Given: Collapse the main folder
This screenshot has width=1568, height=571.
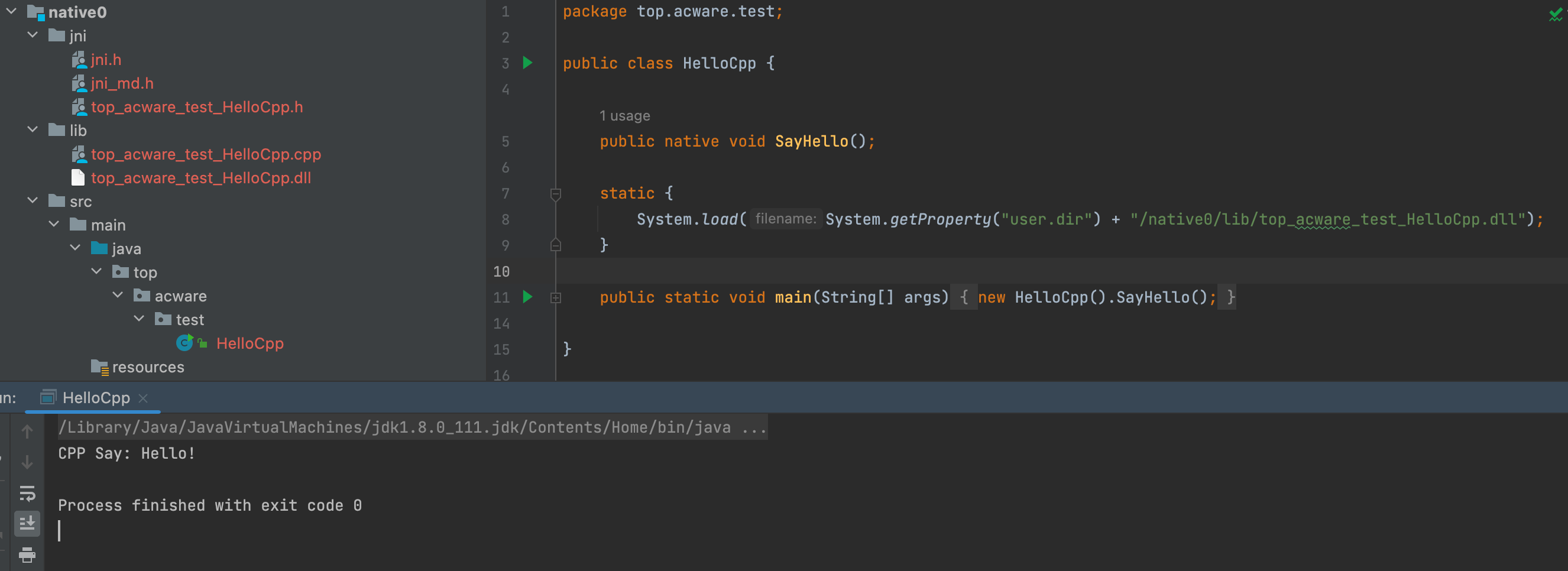Looking at the screenshot, I should click(54, 225).
